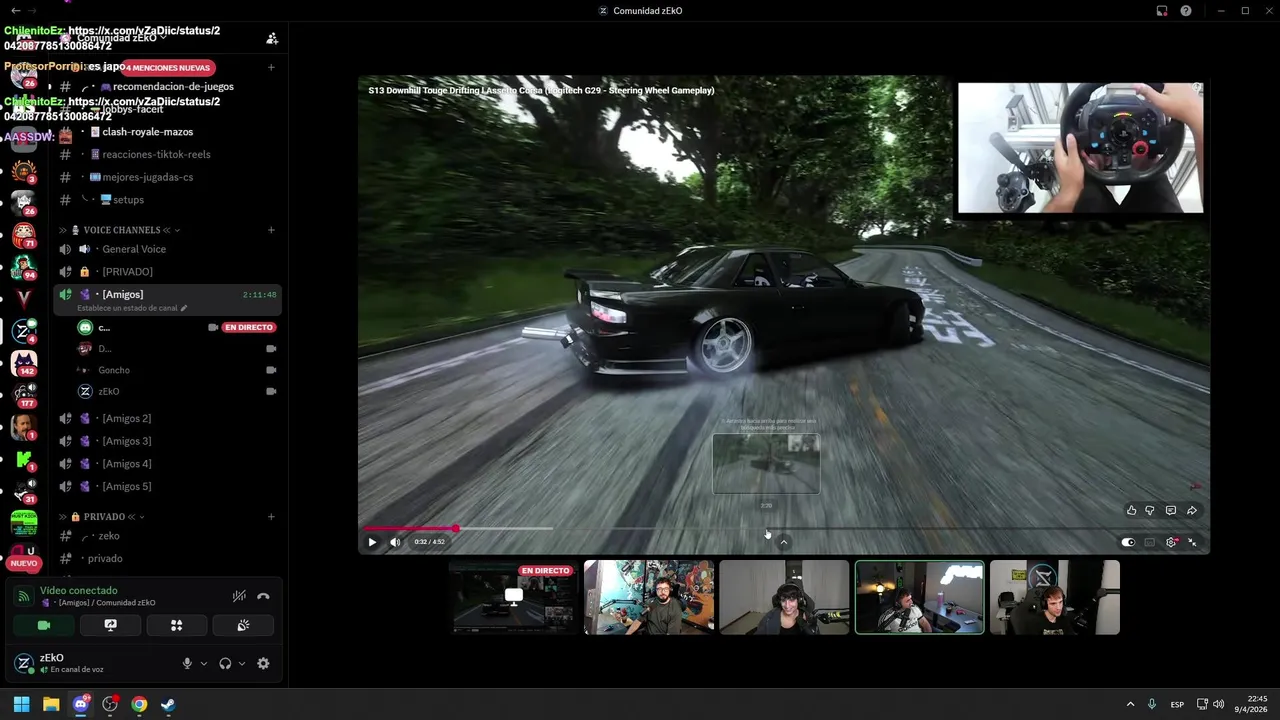Join [Amigos 4] voice channel
The image size is (1280, 720).
coord(168,464)
